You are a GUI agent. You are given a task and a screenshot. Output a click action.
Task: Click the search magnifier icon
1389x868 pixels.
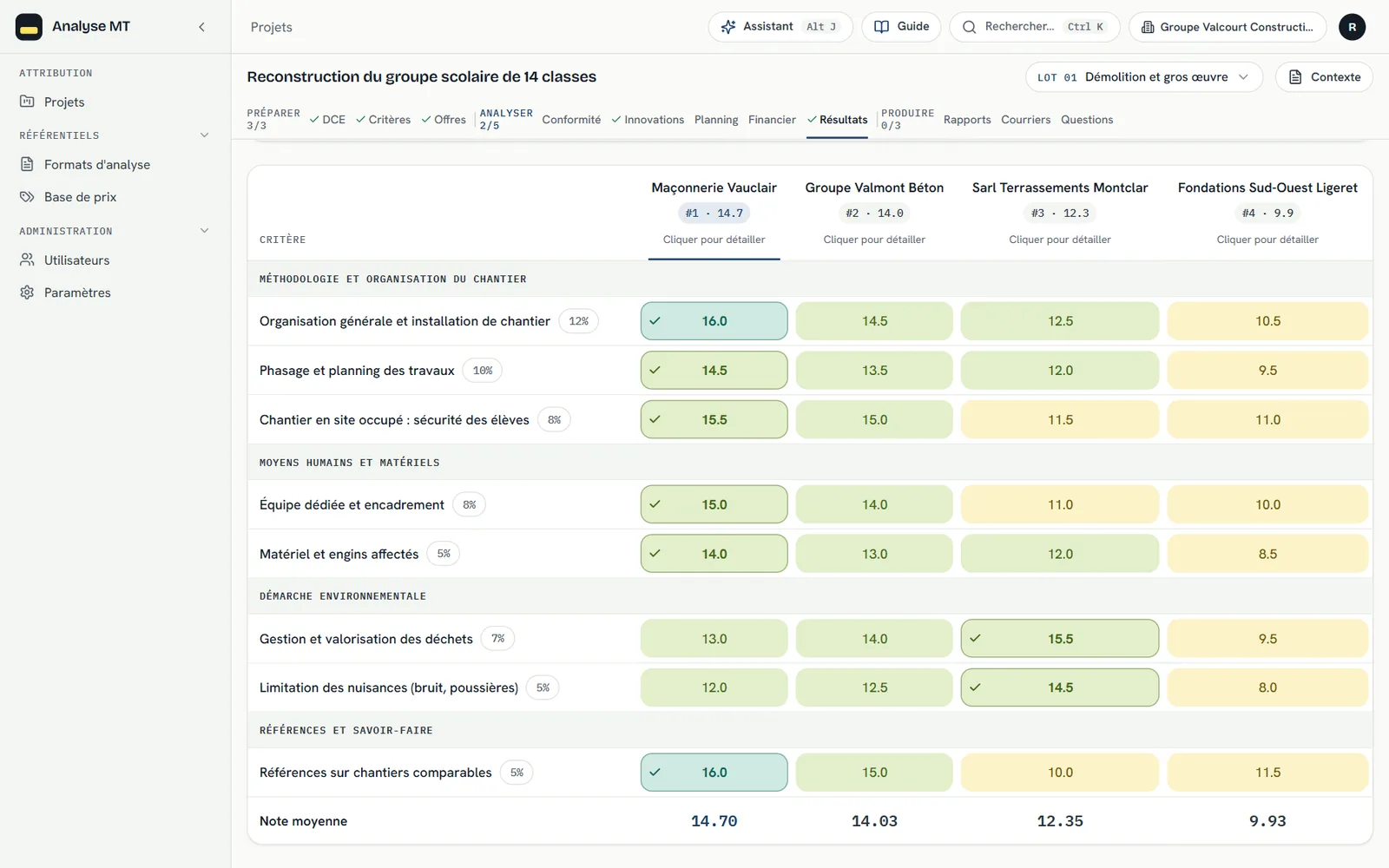pos(970,27)
